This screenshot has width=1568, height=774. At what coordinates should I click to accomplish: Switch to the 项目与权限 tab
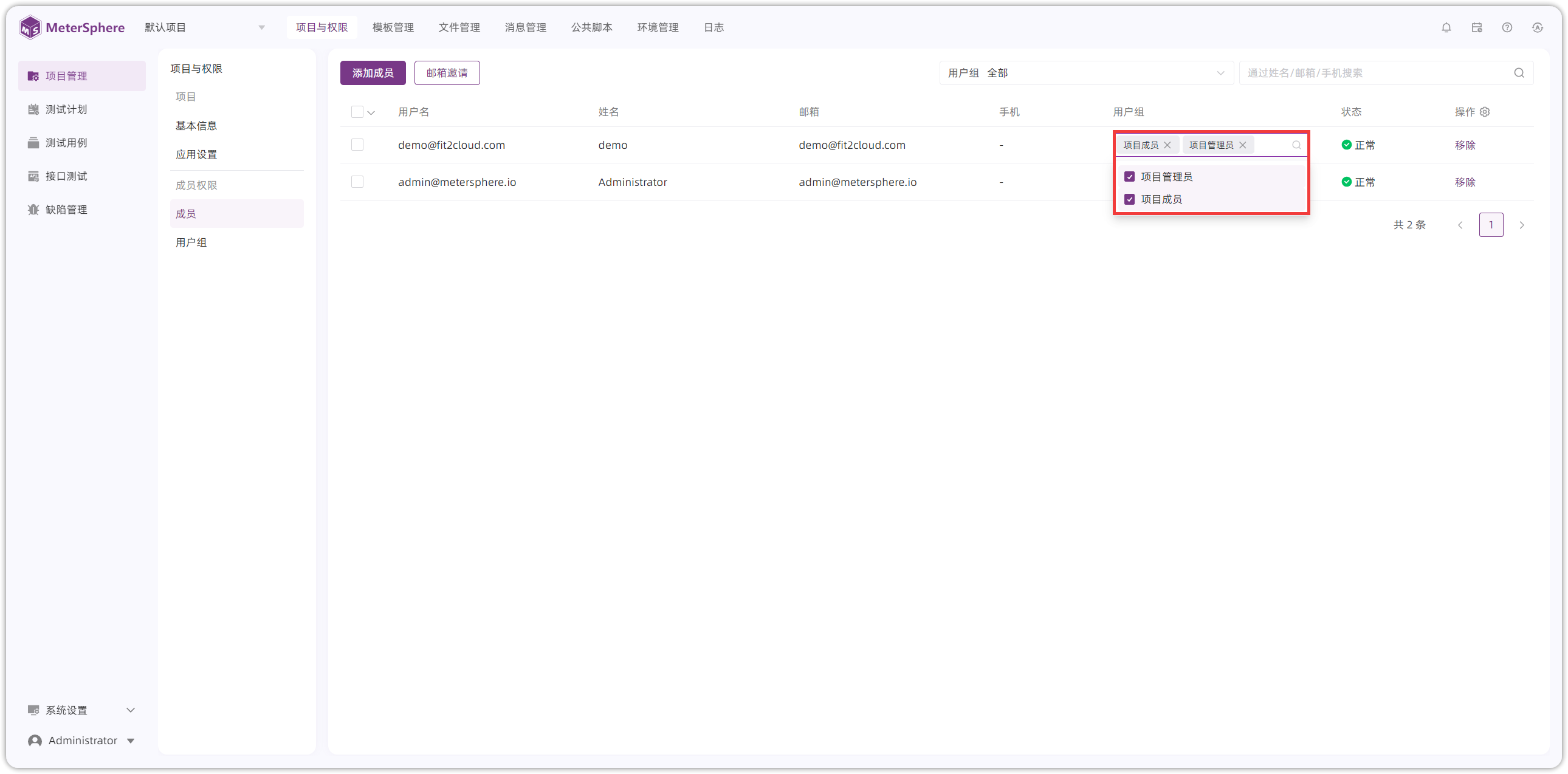coord(322,27)
